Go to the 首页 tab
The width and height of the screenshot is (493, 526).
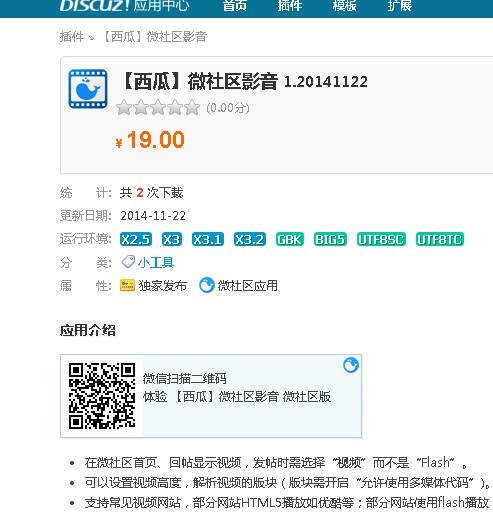point(234,5)
